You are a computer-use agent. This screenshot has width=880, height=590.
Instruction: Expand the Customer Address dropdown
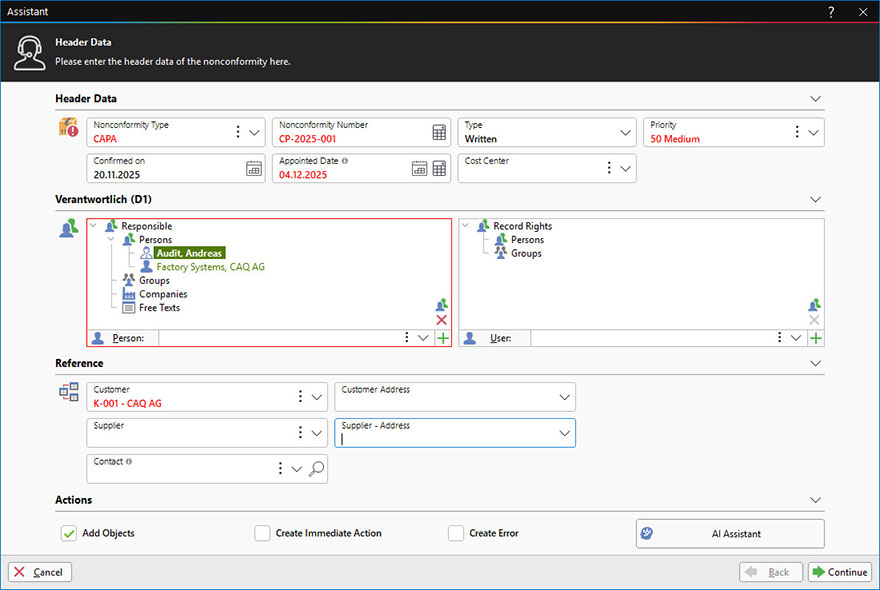564,397
